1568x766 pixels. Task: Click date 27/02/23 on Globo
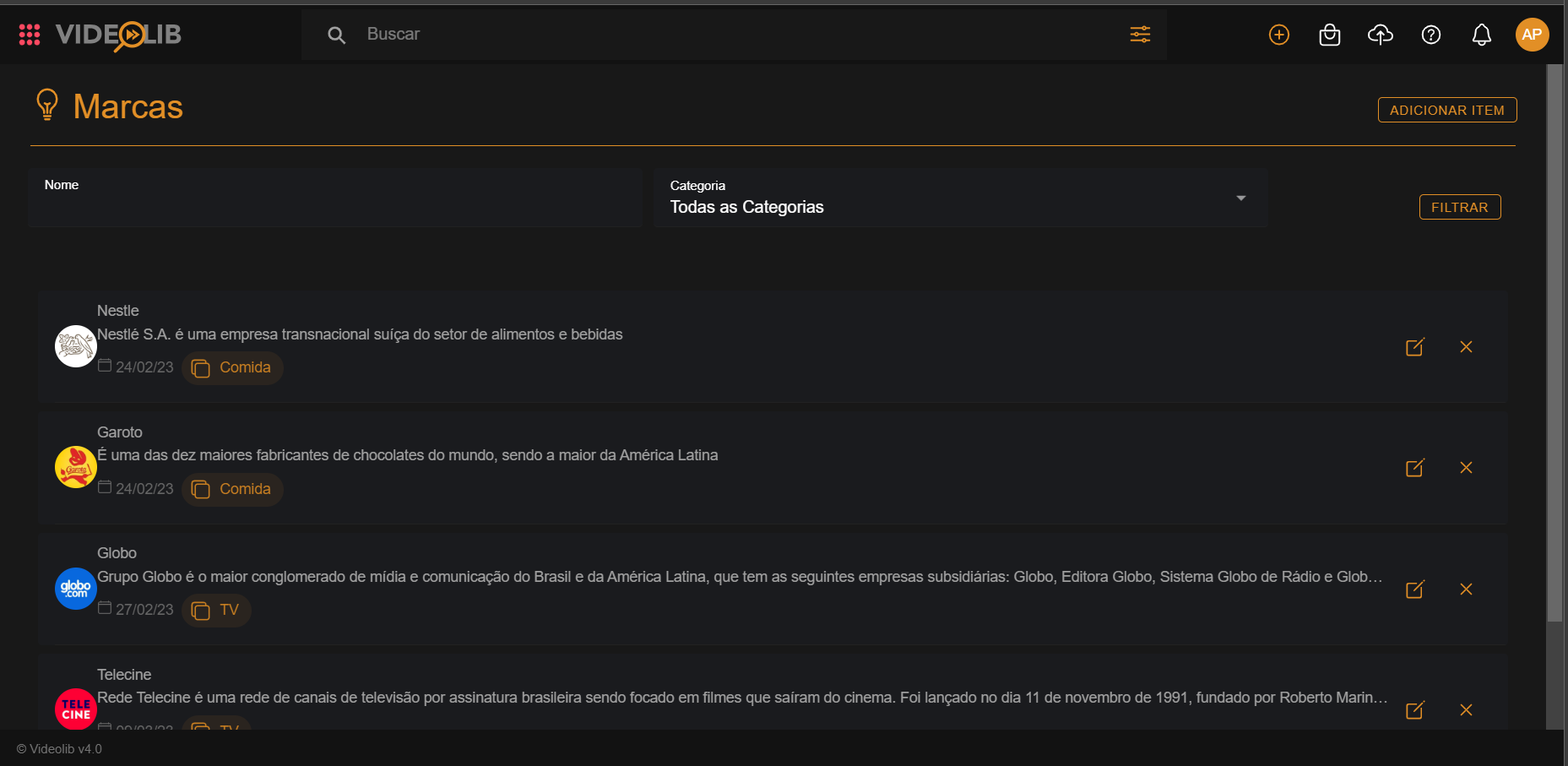(x=144, y=610)
